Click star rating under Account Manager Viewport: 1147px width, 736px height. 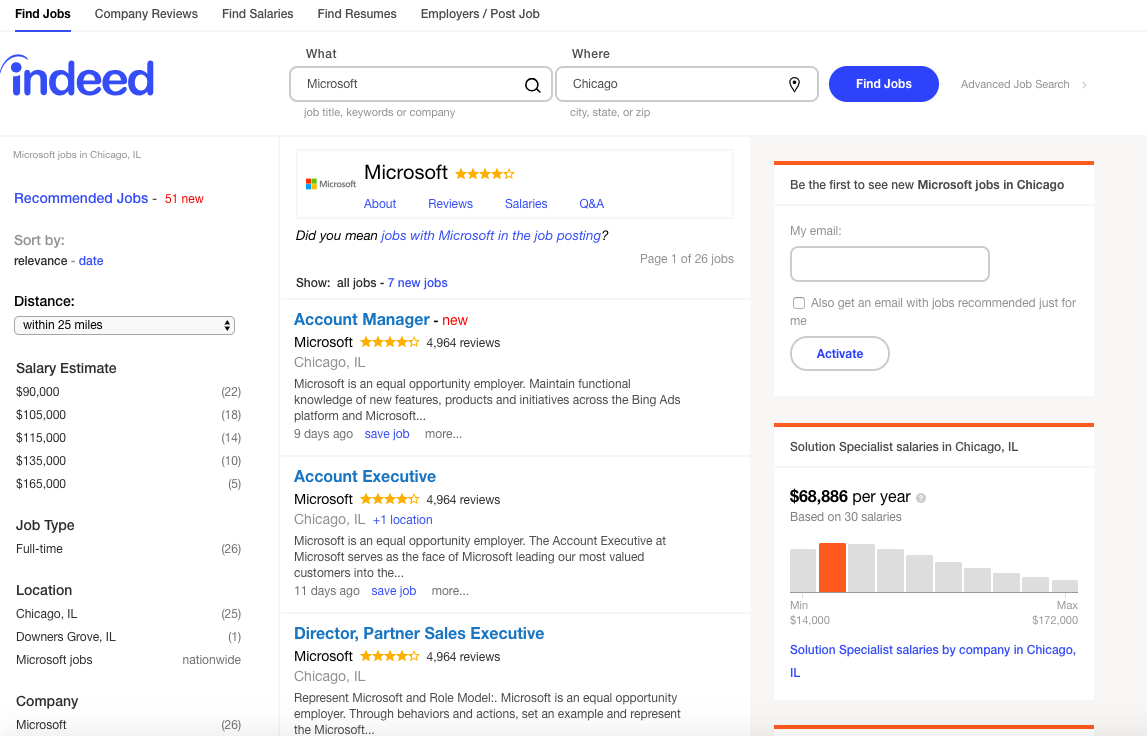(x=390, y=342)
